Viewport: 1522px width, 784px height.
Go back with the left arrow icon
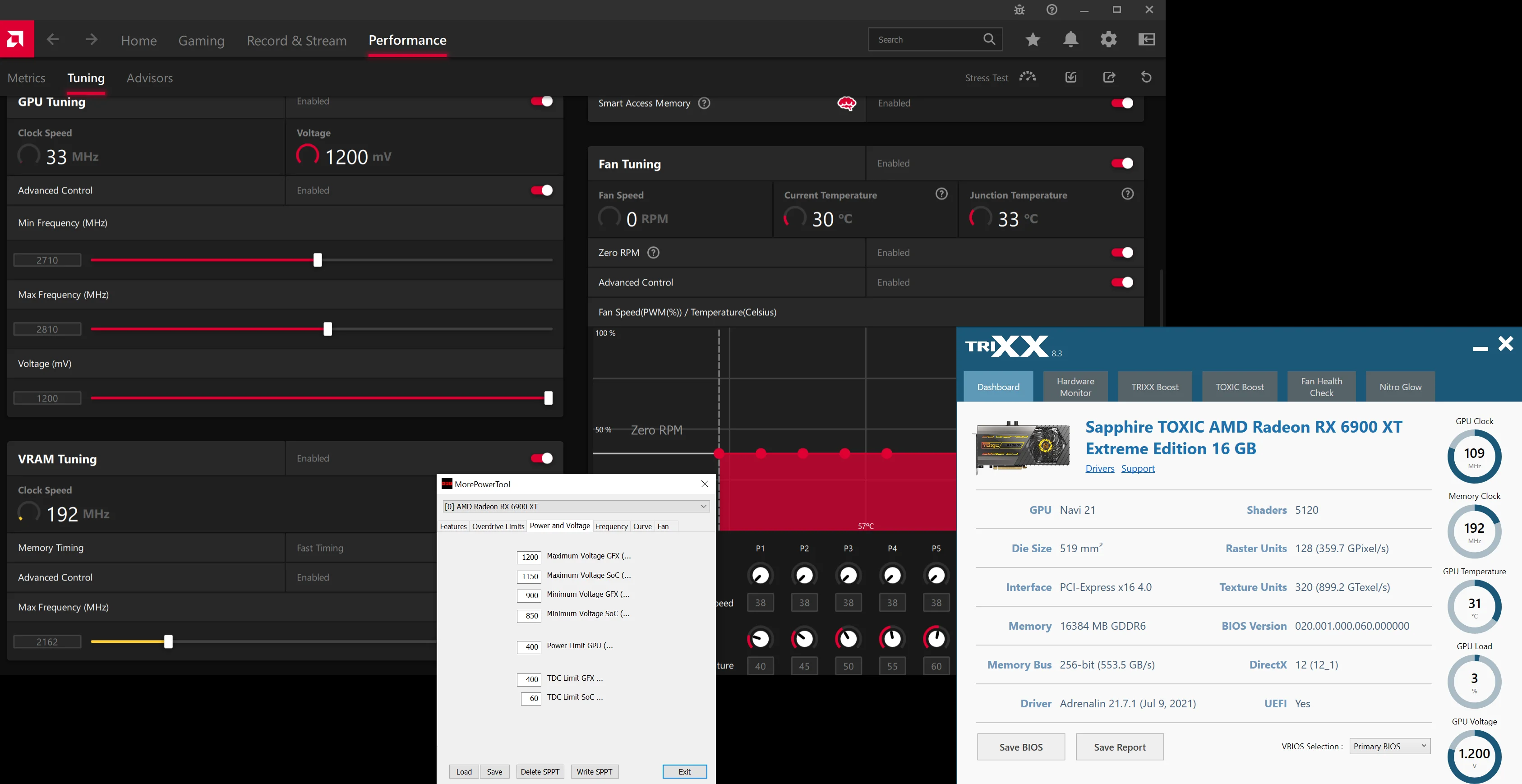[53, 40]
